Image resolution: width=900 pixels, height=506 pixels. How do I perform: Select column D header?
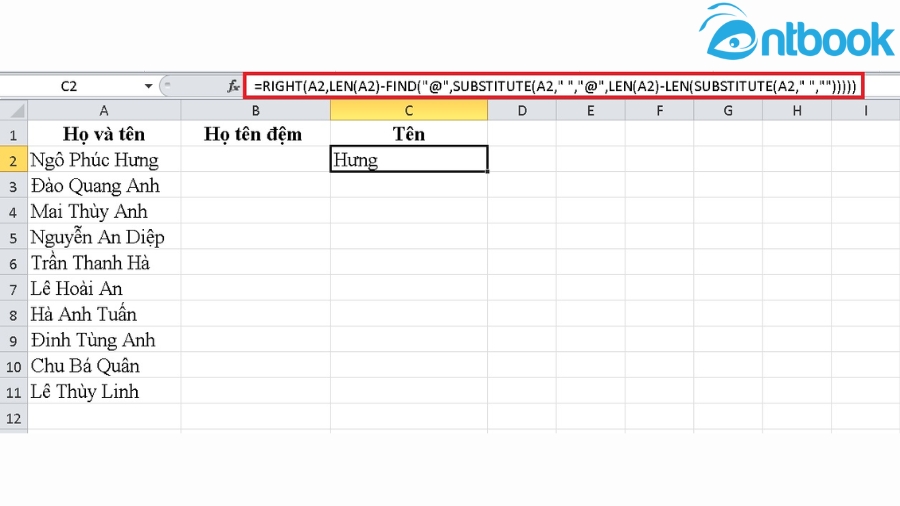(522, 110)
